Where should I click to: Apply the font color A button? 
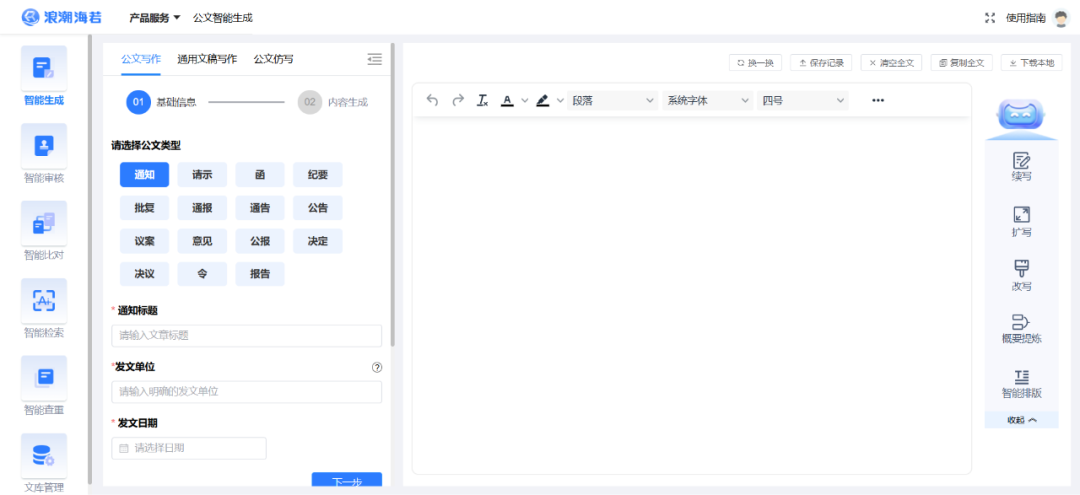pyautogui.click(x=508, y=101)
